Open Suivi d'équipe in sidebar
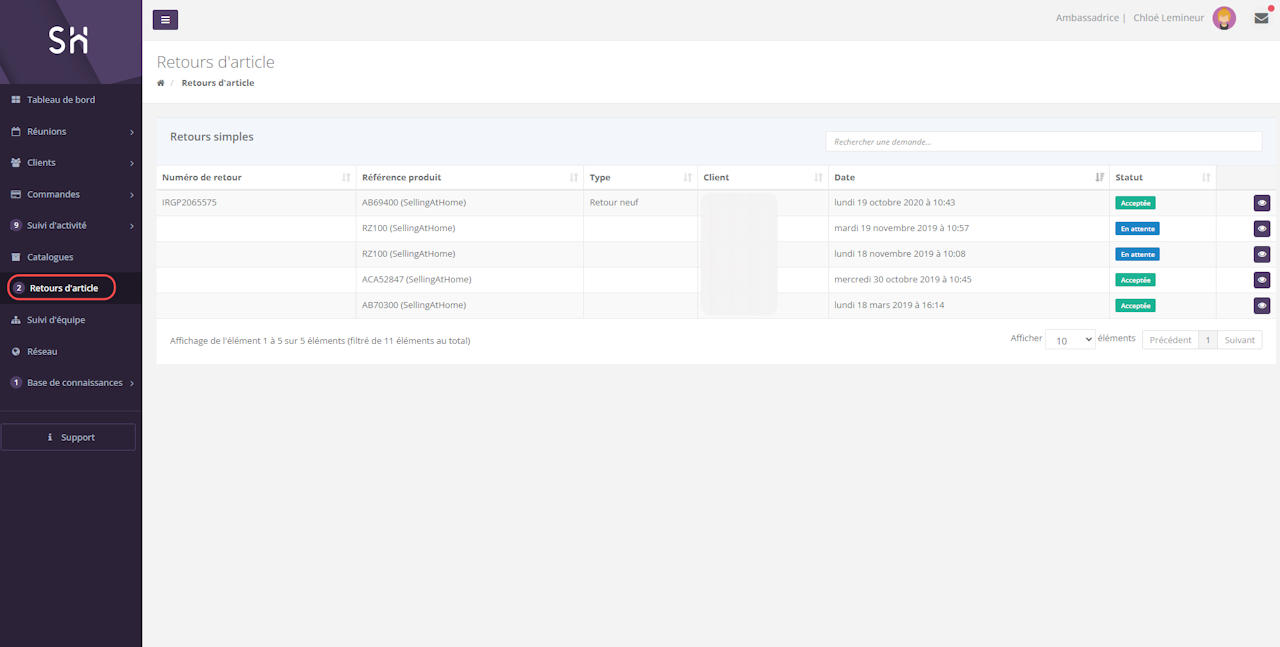This screenshot has height=647, width=1280. (x=56, y=320)
